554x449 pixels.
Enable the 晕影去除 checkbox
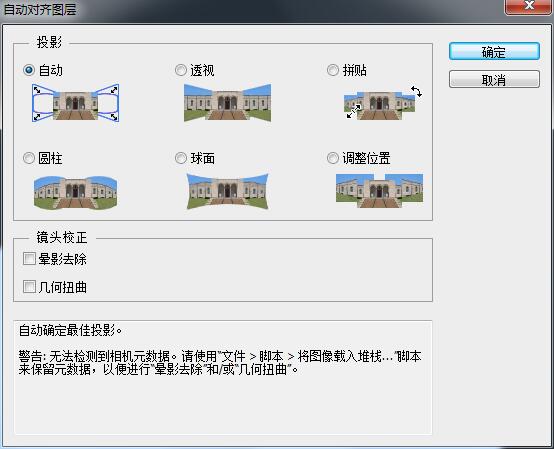point(29,259)
